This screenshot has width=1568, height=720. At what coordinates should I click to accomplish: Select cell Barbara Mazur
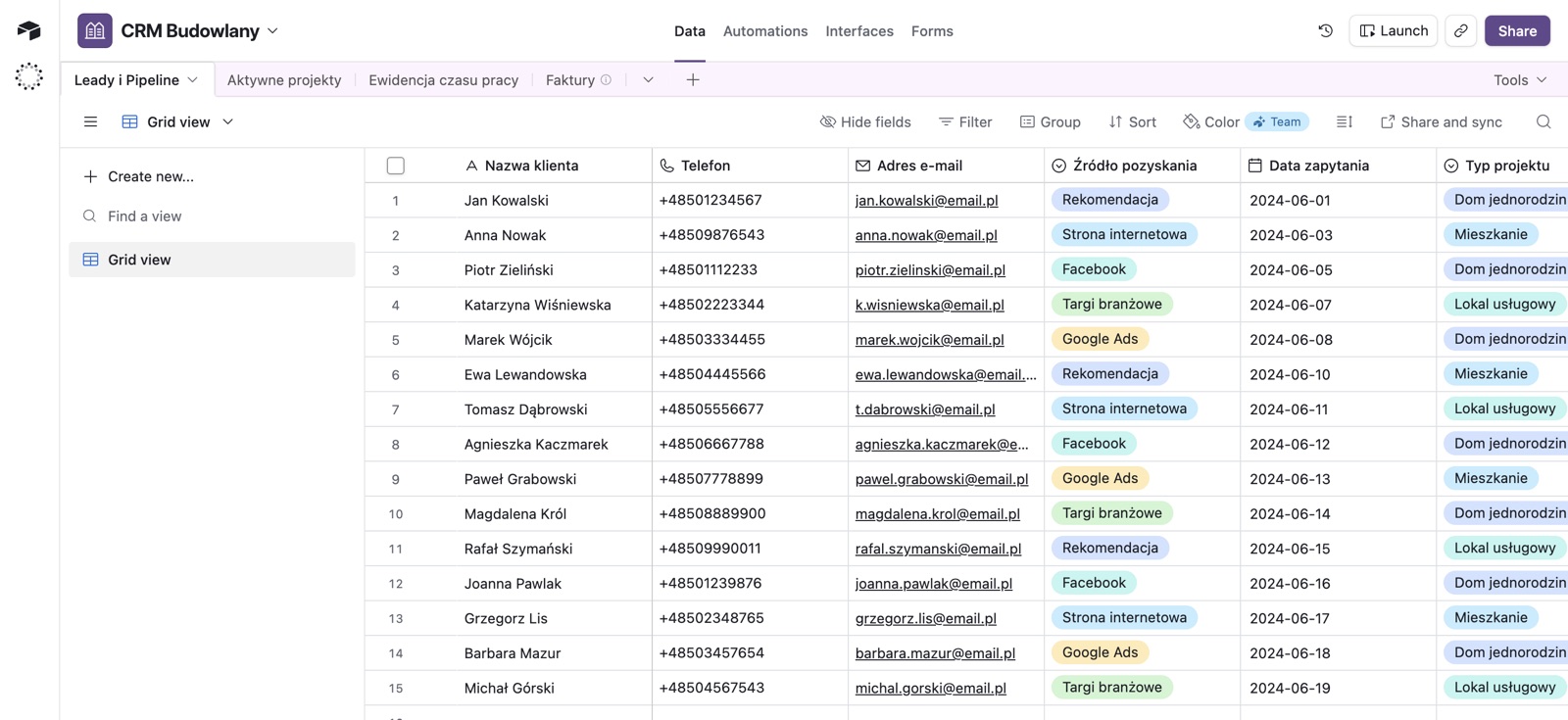pos(554,653)
